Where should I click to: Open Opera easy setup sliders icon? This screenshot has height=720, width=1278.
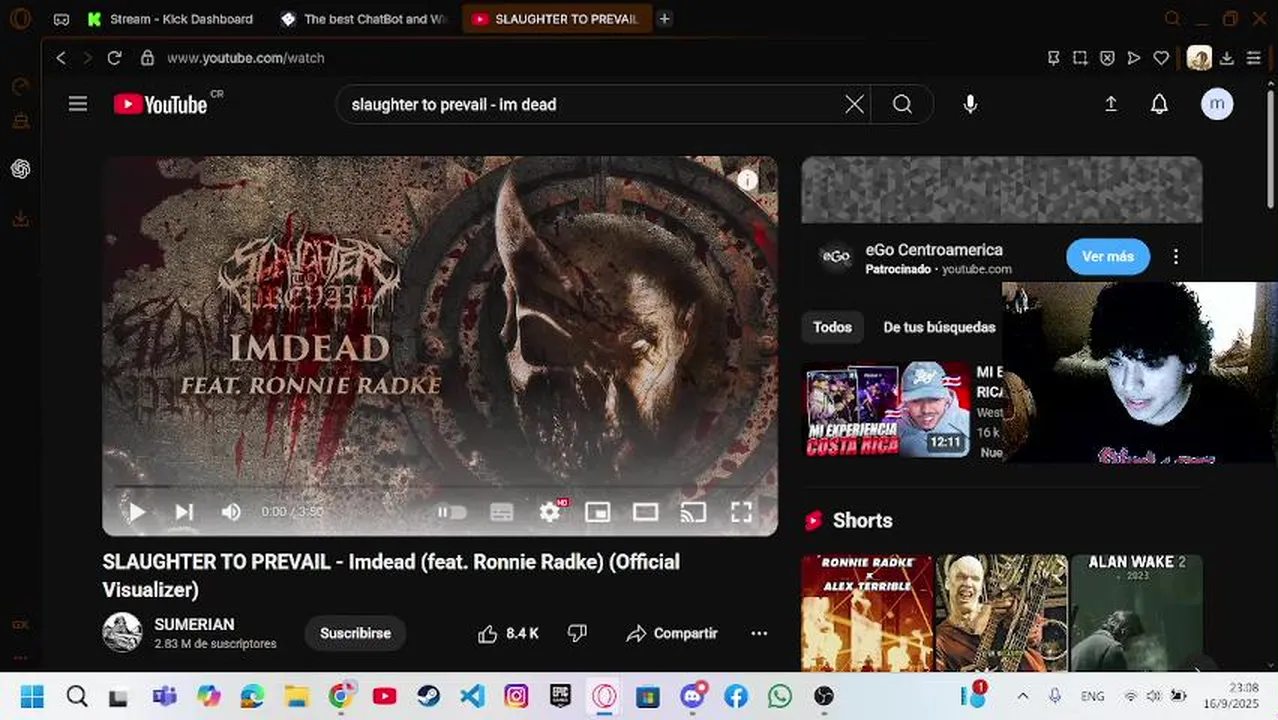click(x=1254, y=58)
